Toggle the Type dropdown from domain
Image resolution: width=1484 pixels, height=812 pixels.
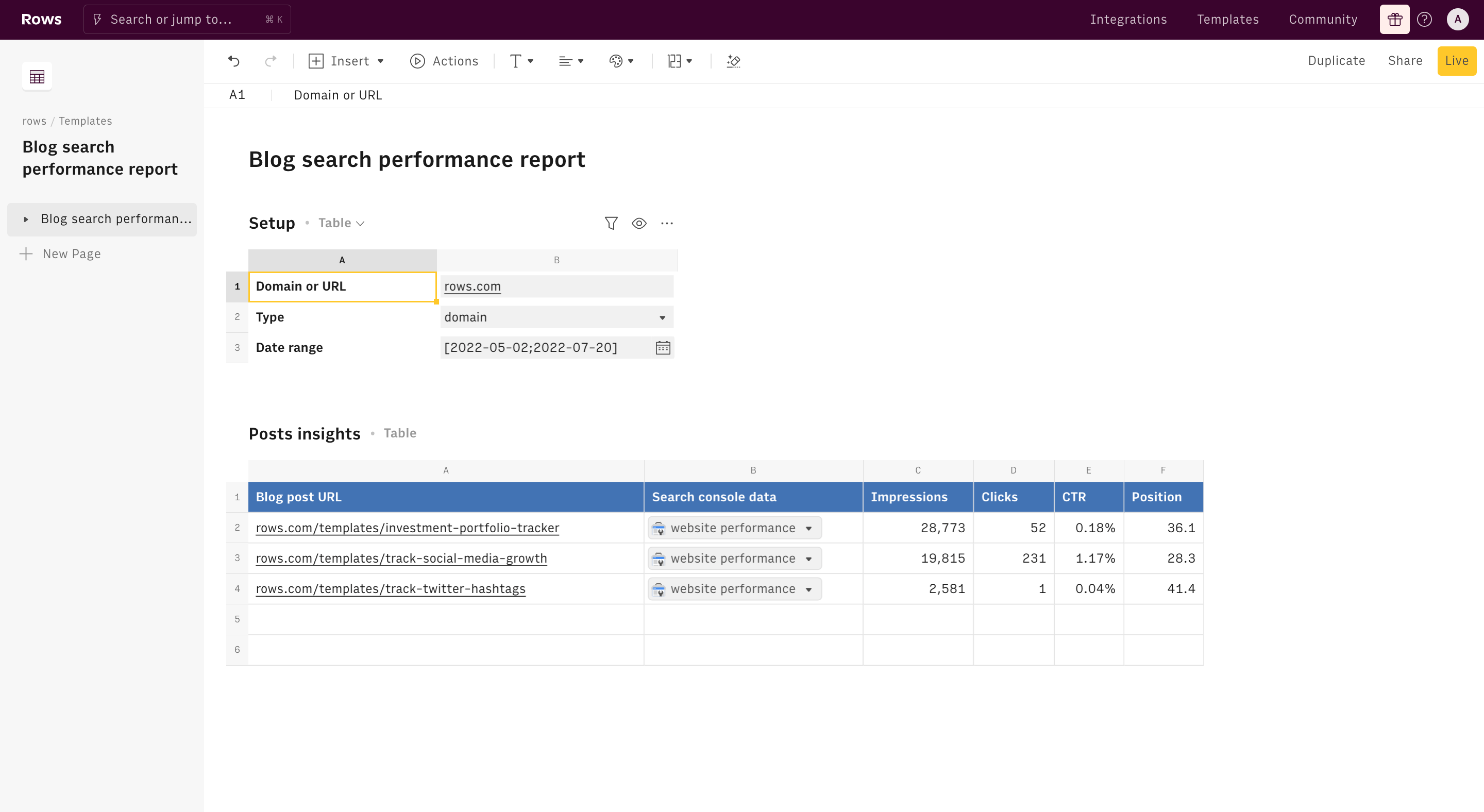663,317
